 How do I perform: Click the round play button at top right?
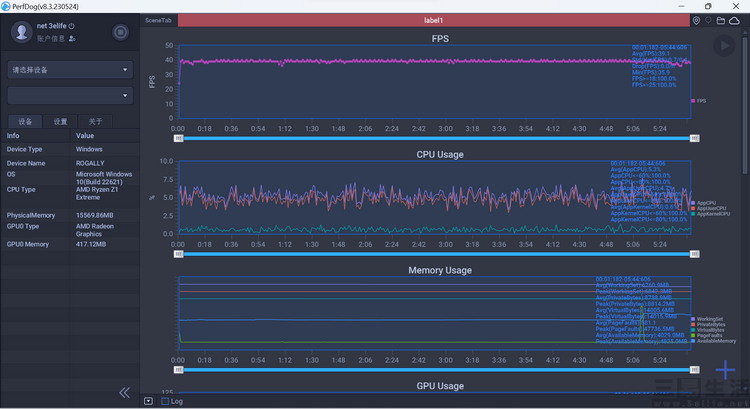click(x=724, y=45)
